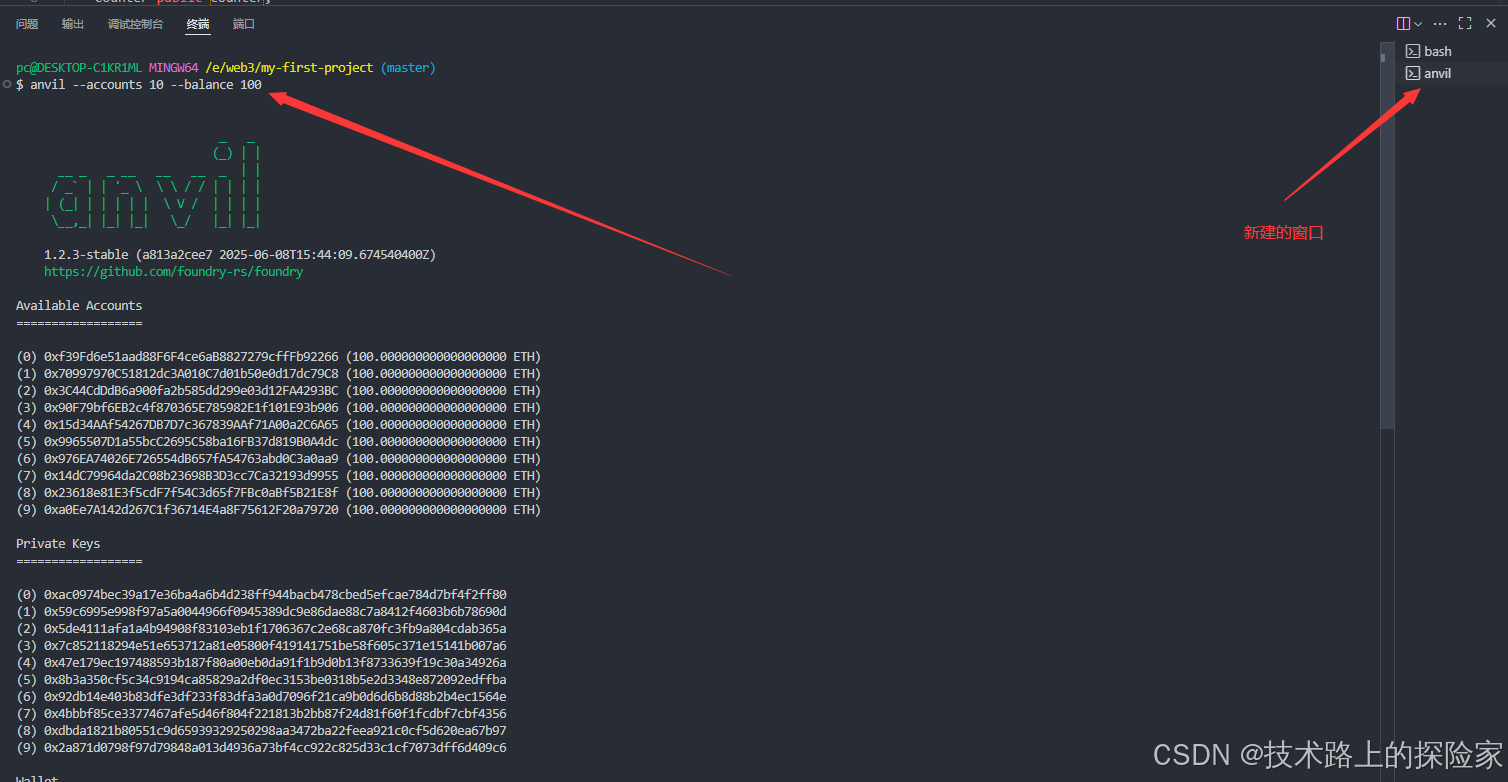Click the Private Keys heading
This screenshot has height=782, width=1508.
58,544
